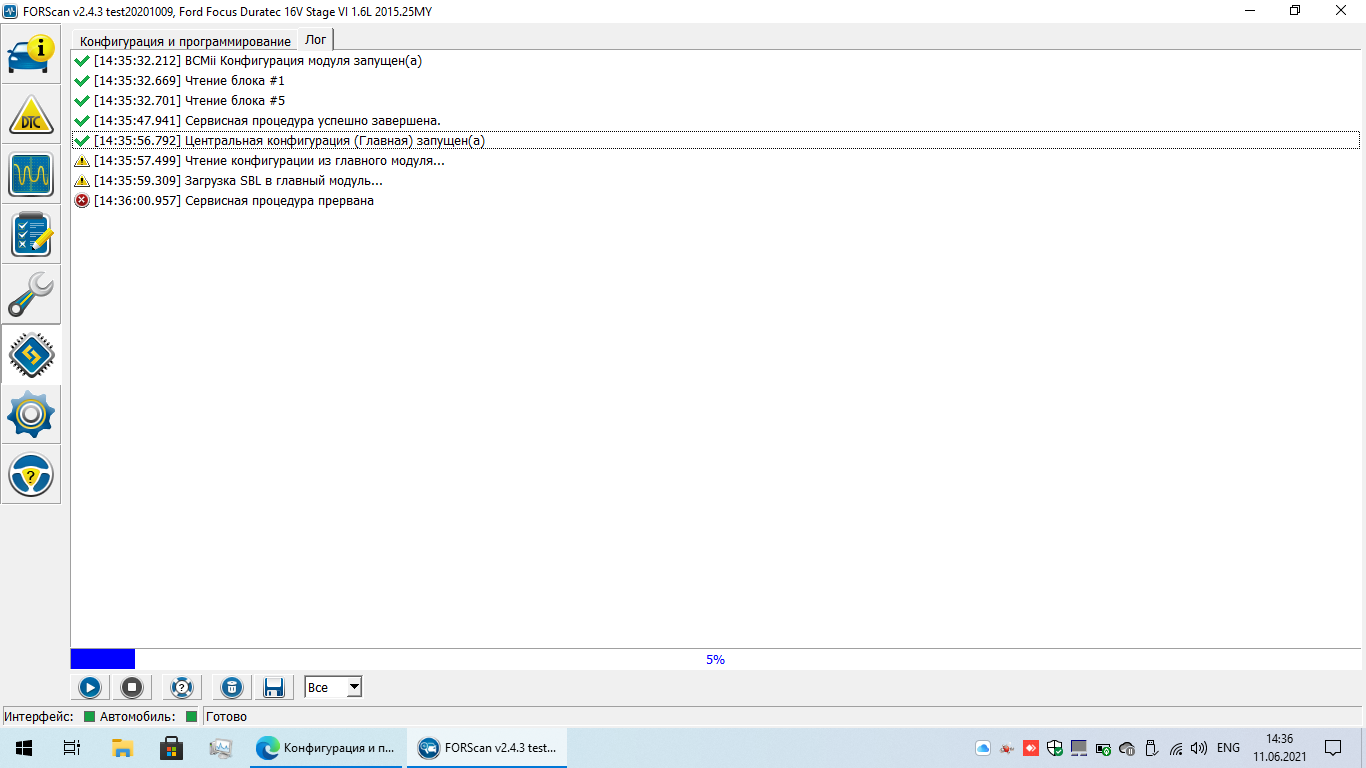The height and width of the screenshot is (768, 1366).
Task: Switch to 'Конфигурация и программирование' tab
Action: [185, 41]
